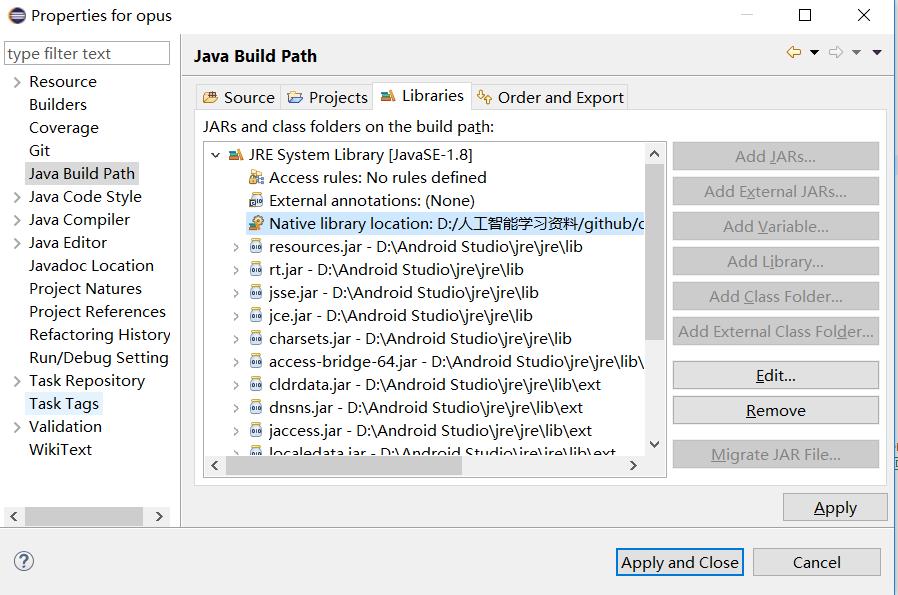Click the type filter text field

click(x=86, y=53)
